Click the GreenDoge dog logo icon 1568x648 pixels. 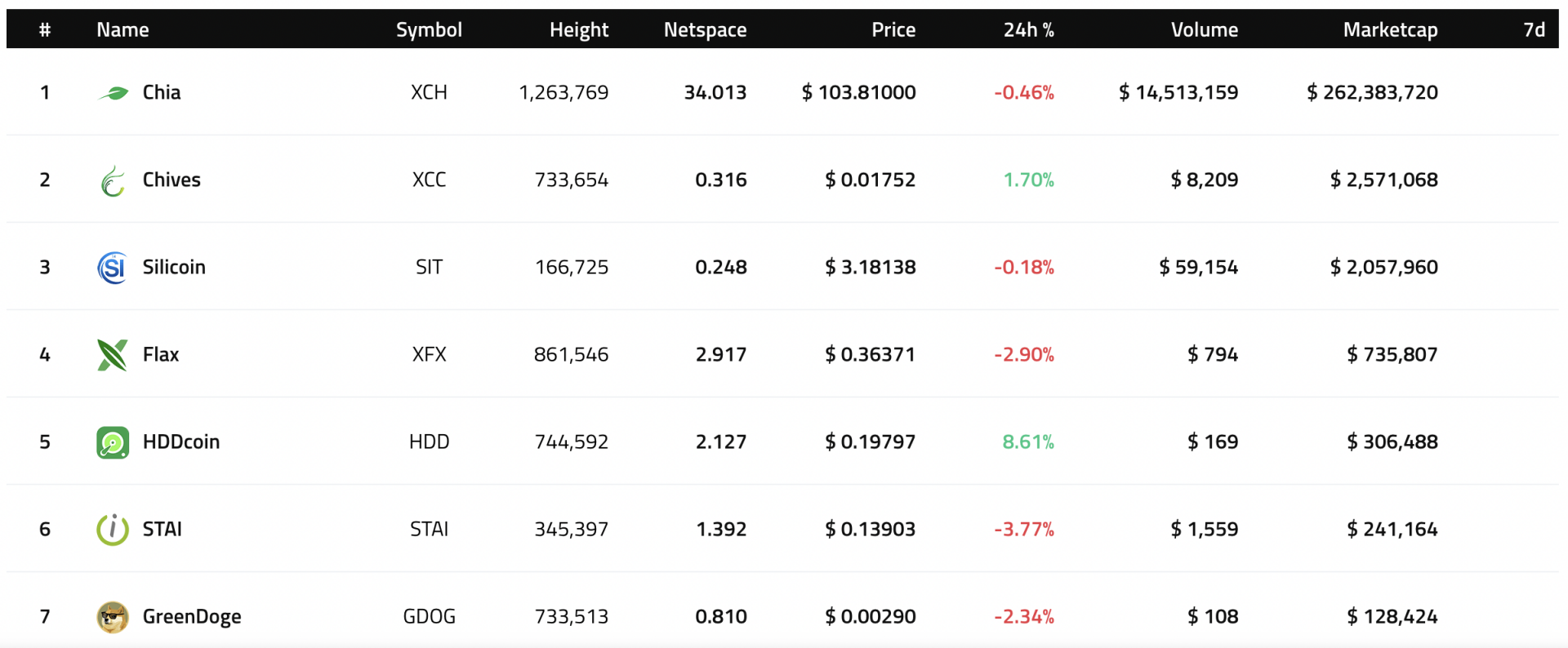coord(113,617)
